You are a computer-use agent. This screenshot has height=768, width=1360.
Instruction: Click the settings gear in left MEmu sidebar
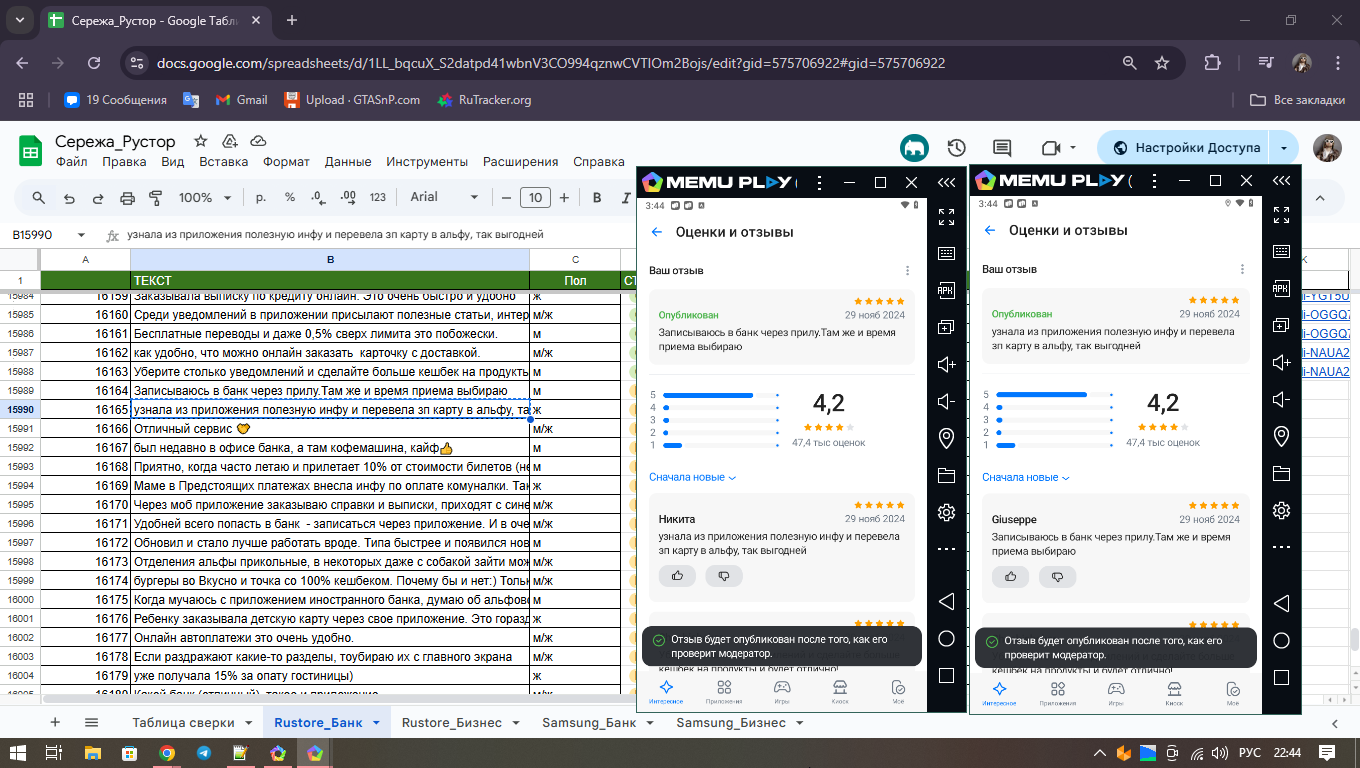click(x=946, y=513)
